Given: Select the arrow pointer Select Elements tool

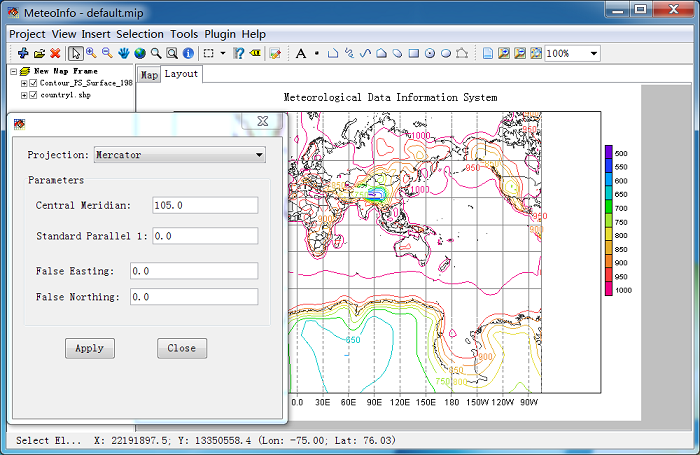Looking at the screenshot, I should coord(75,53).
